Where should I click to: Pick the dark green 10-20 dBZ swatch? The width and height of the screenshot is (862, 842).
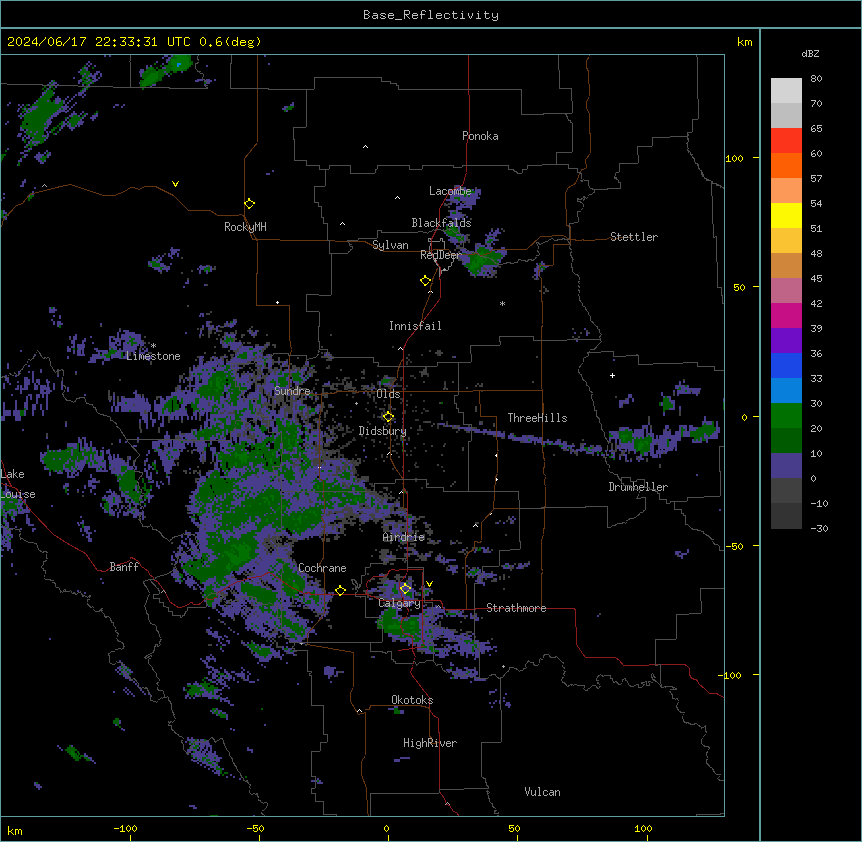(786, 441)
